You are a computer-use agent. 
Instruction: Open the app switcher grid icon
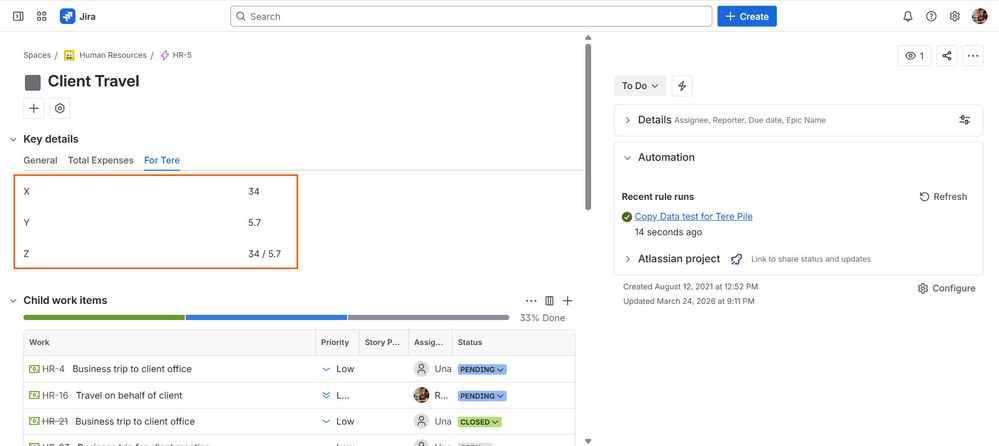41,17
